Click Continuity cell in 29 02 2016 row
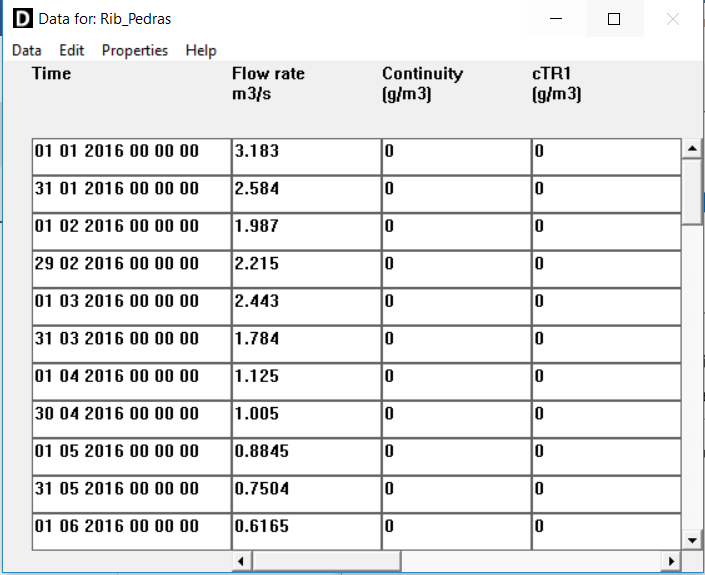The image size is (705, 575). (x=456, y=264)
